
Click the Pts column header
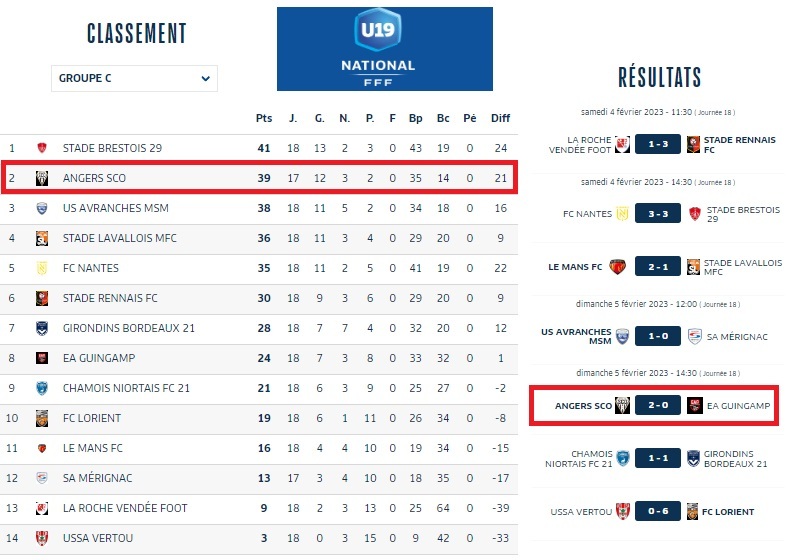point(264,118)
